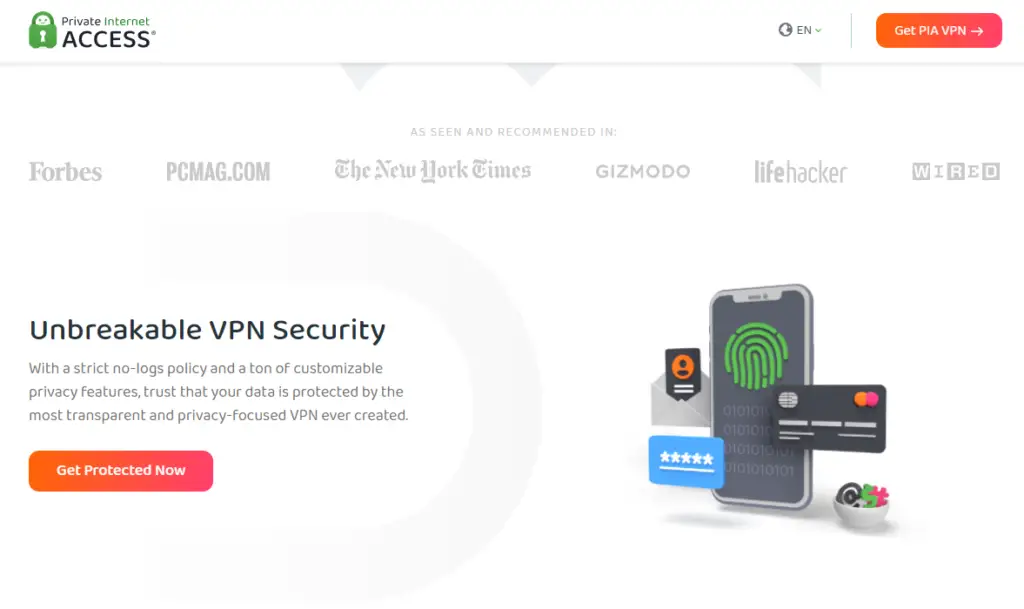Click the arrow on Get PIA VPN
The height and width of the screenshot is (609, 1024).
[977, 31]
